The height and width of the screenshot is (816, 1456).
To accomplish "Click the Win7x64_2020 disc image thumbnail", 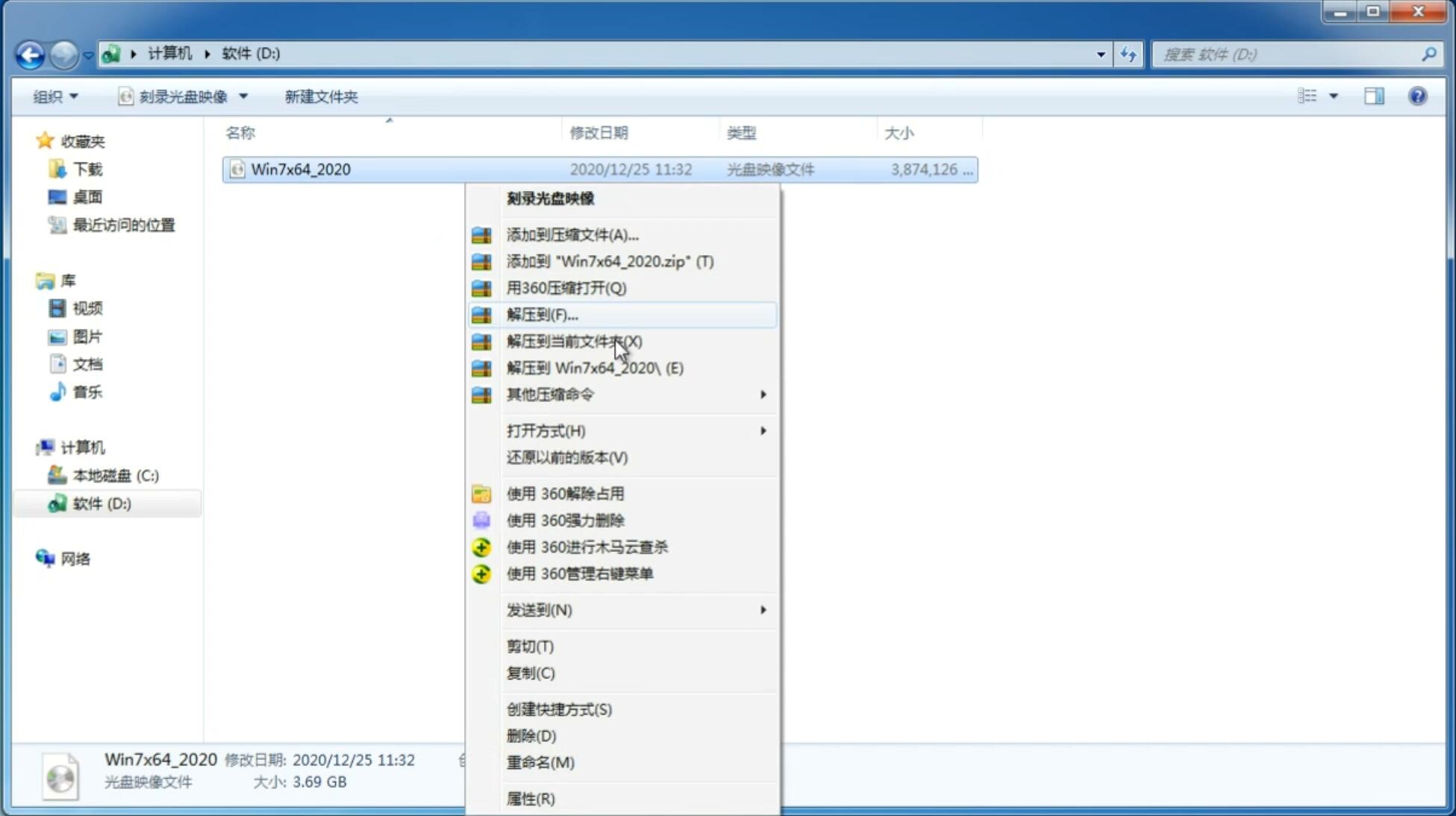I will click(x=60, y=775).
